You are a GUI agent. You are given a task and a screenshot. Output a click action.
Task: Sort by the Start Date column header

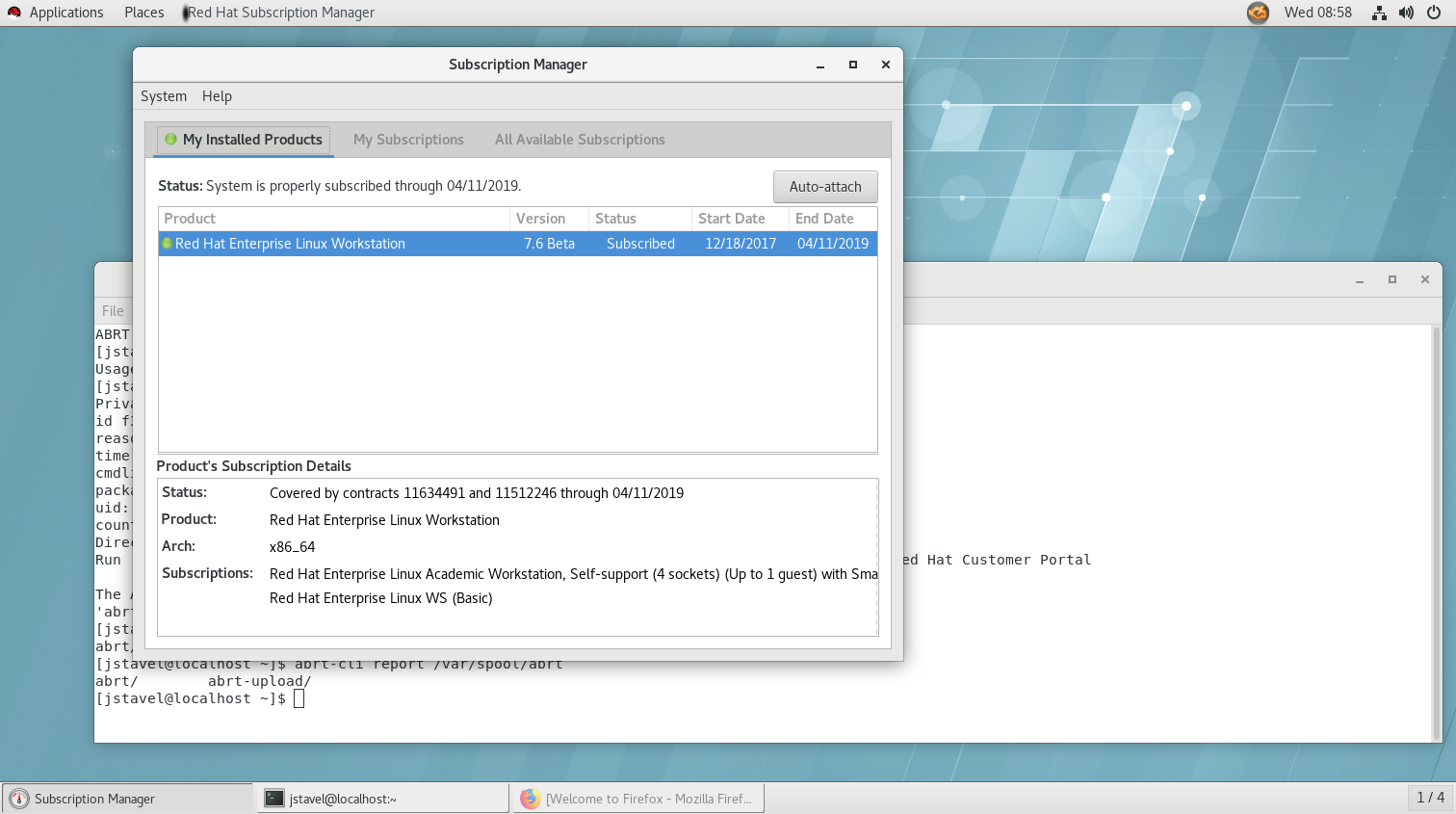click(x=740, y=219)
